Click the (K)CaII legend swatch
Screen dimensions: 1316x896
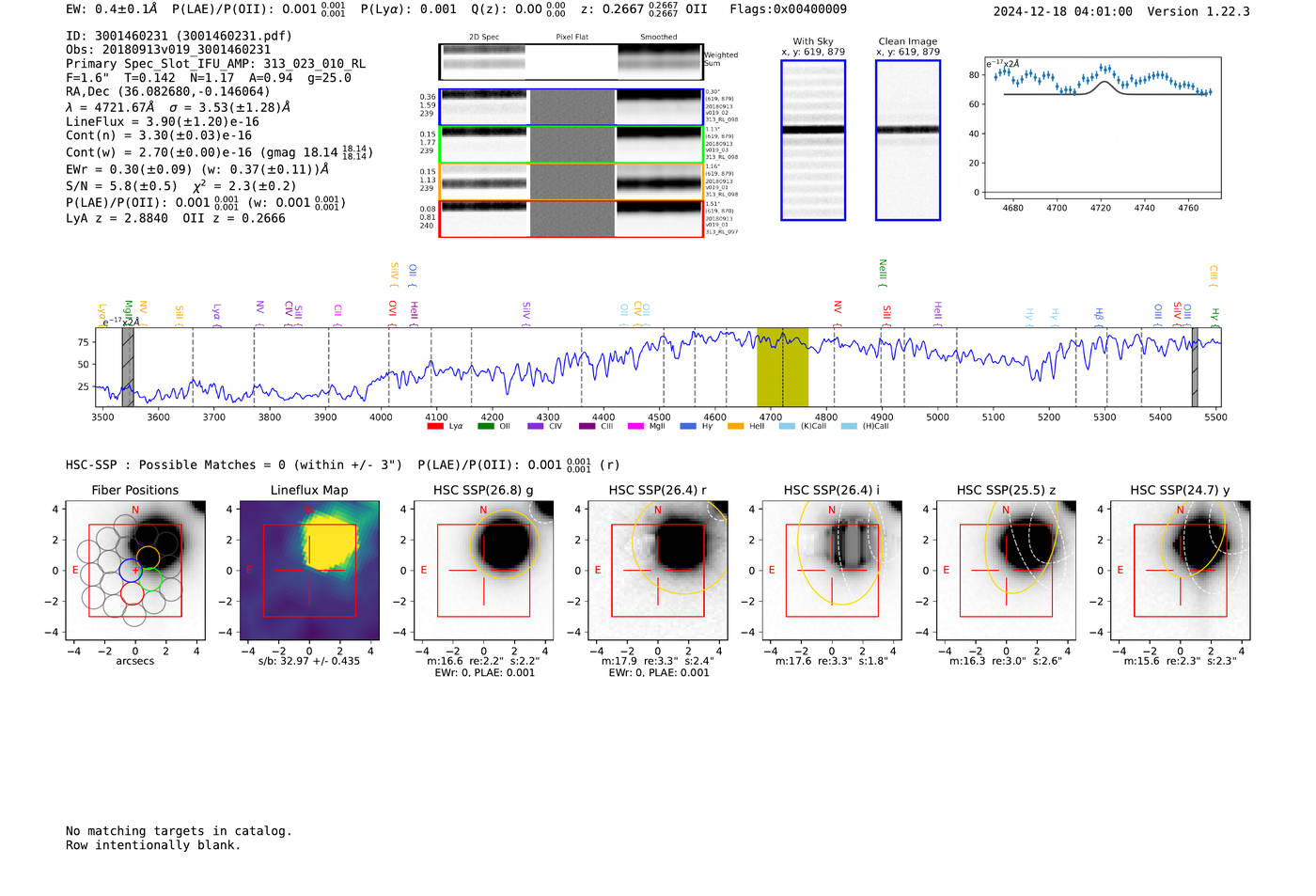787,426
